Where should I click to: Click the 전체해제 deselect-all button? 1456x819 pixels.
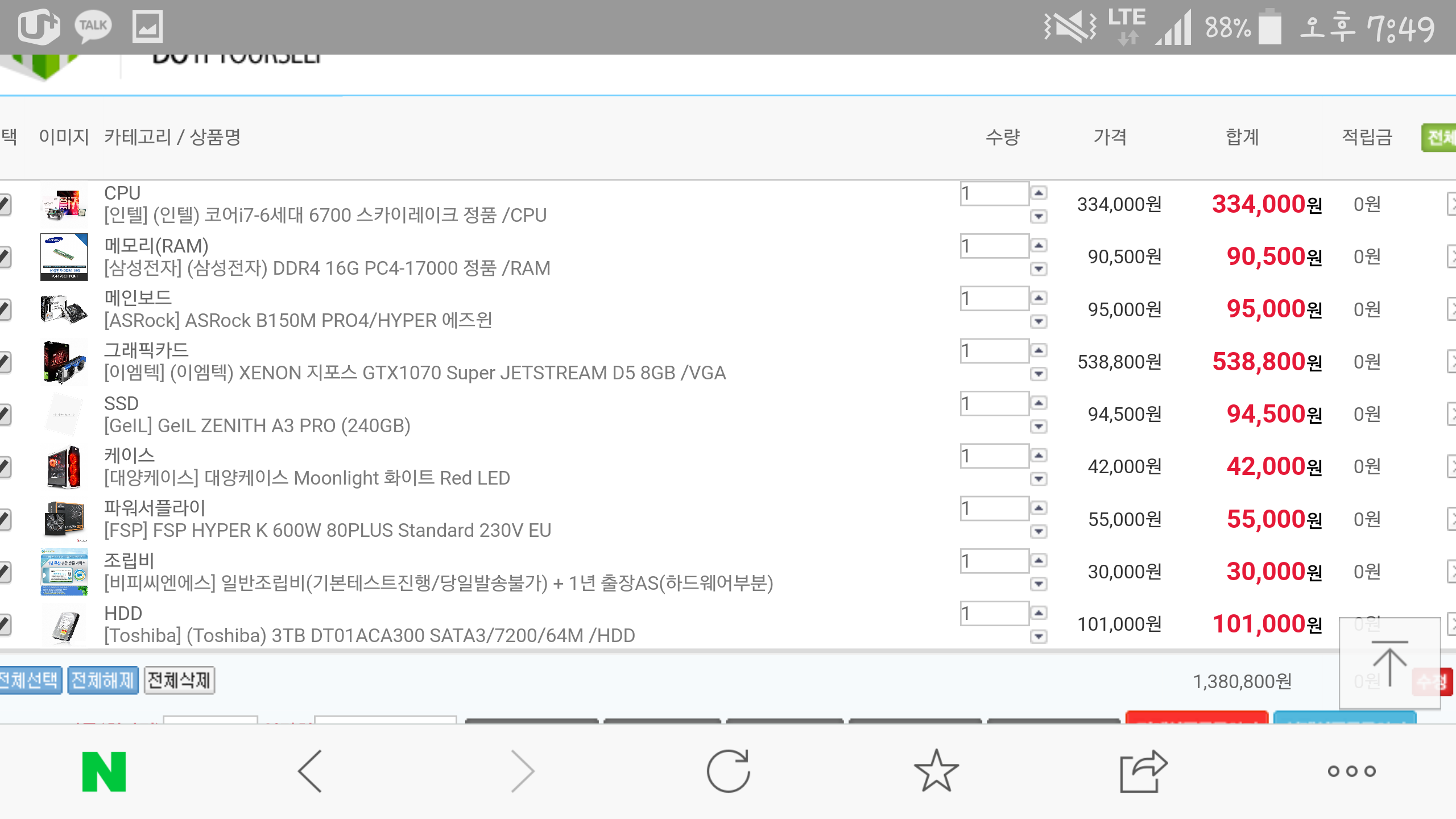point(102,680)
